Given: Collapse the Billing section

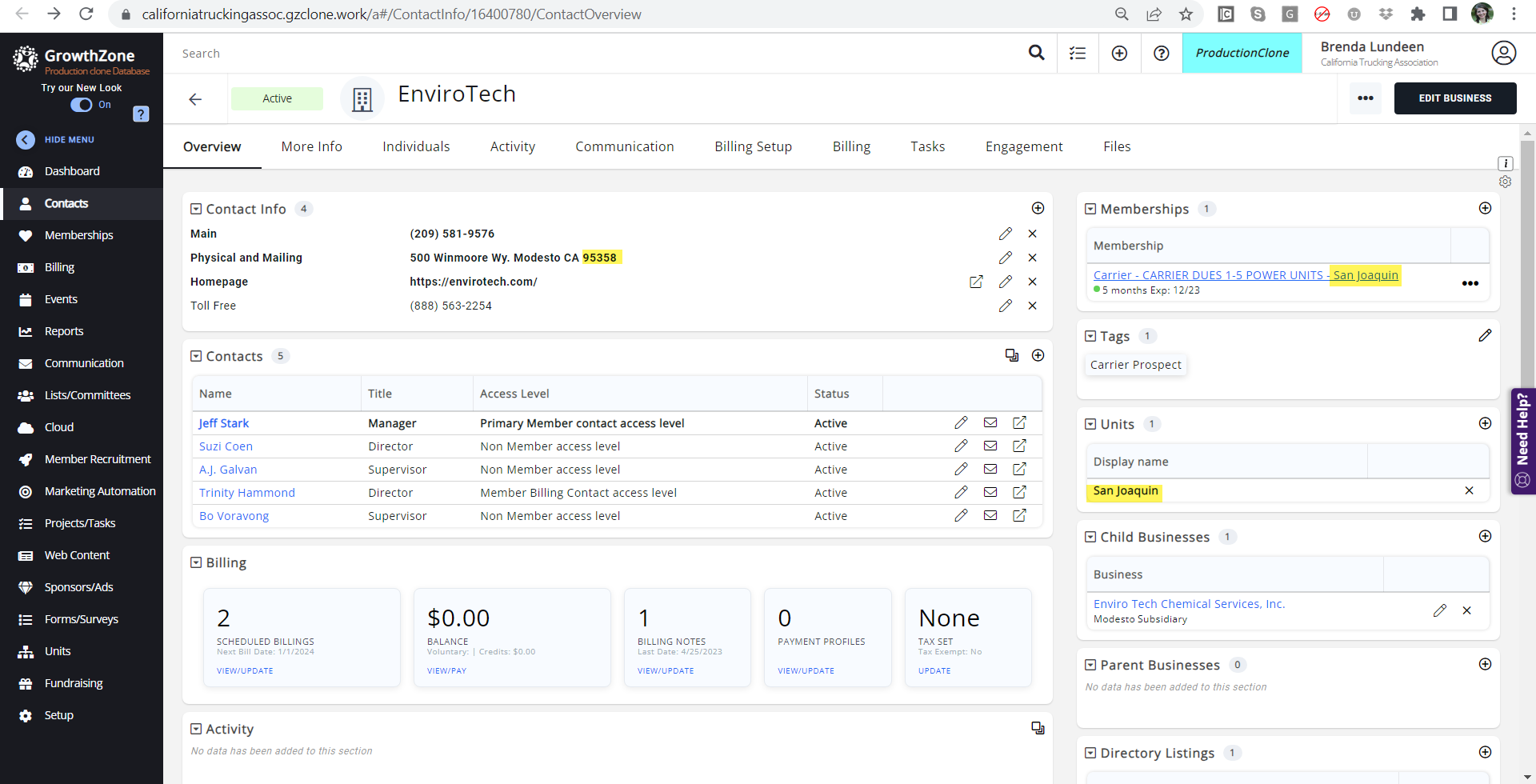Looking at the screenshot, I should point(196,562).
